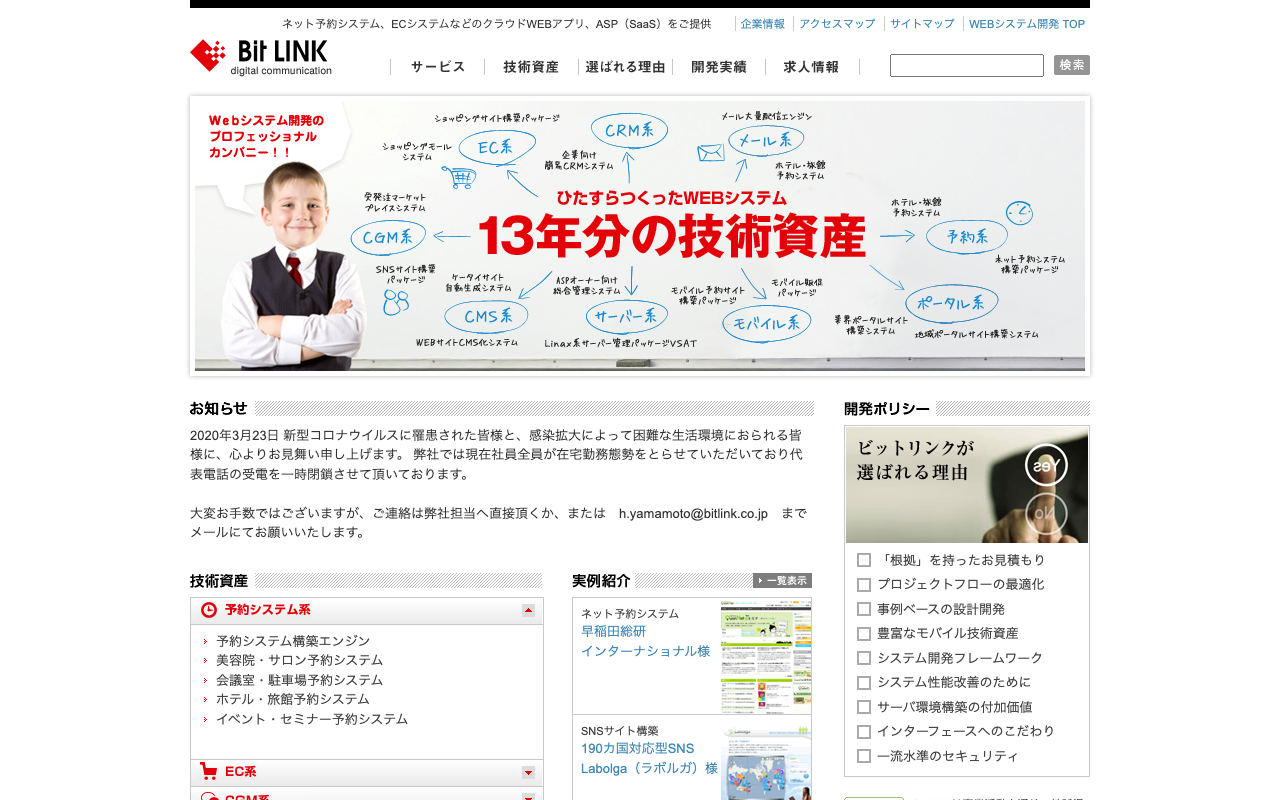The height and width of the screenshot is (800, 1280).
Task: Open 190カ国対応型SNS Labolga case link
Action: click(x=650, y=758)
